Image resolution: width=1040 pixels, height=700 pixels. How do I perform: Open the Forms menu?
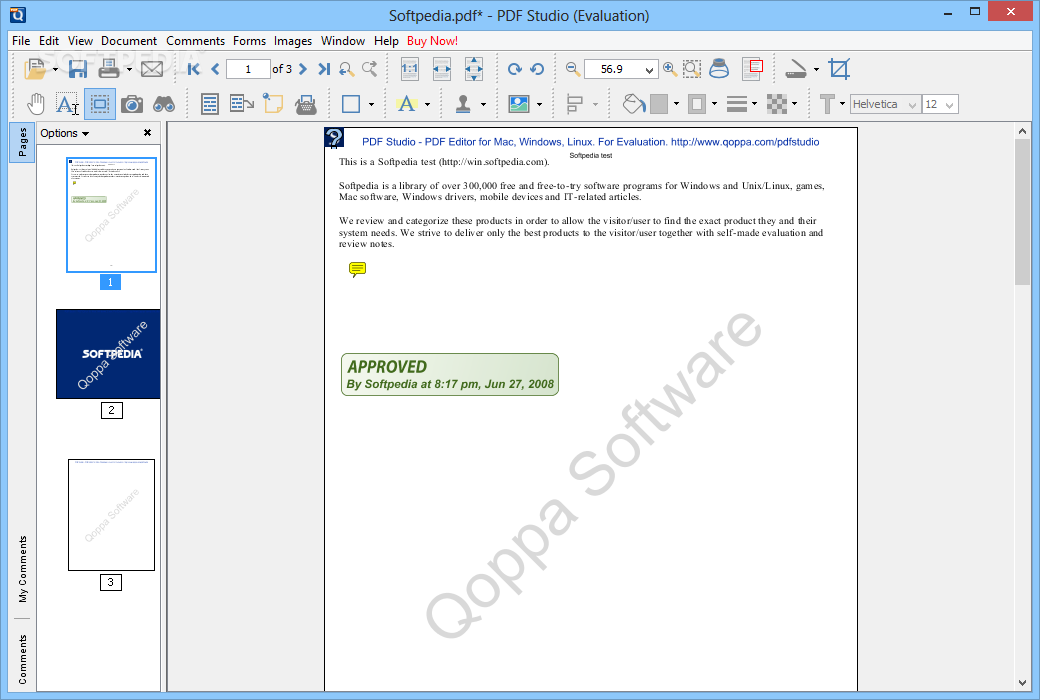pyautogui.click(x=249, y=41)
